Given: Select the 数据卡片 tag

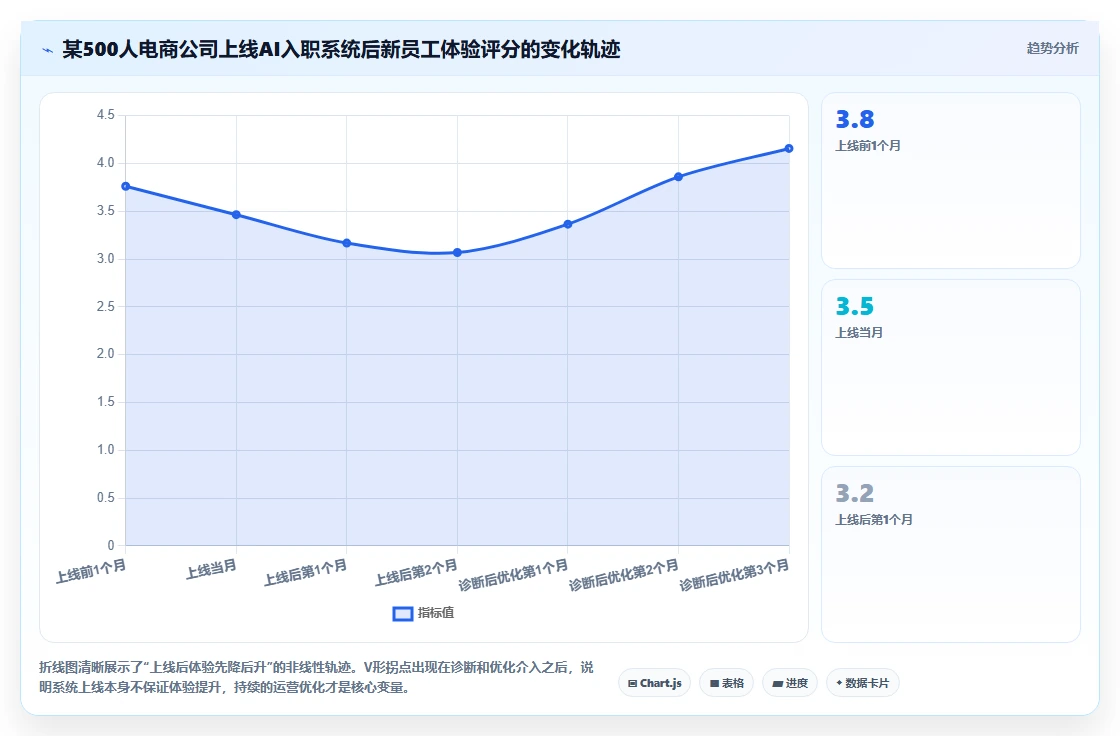Looking at the screenshot, I should point(863,683).
